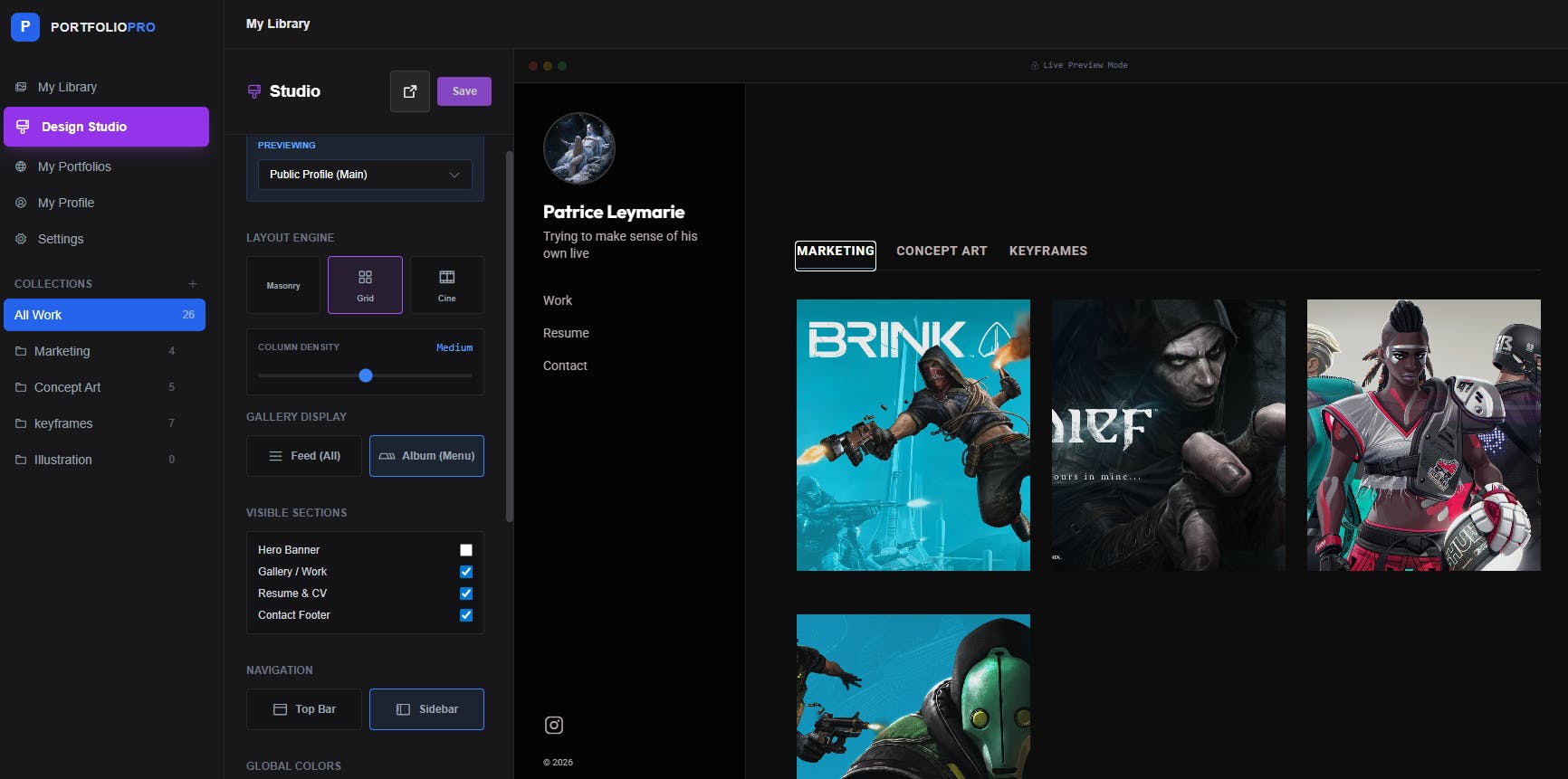
Task: Open the KEYFRAMES tab in preview
Action: tap(1048, 252)
